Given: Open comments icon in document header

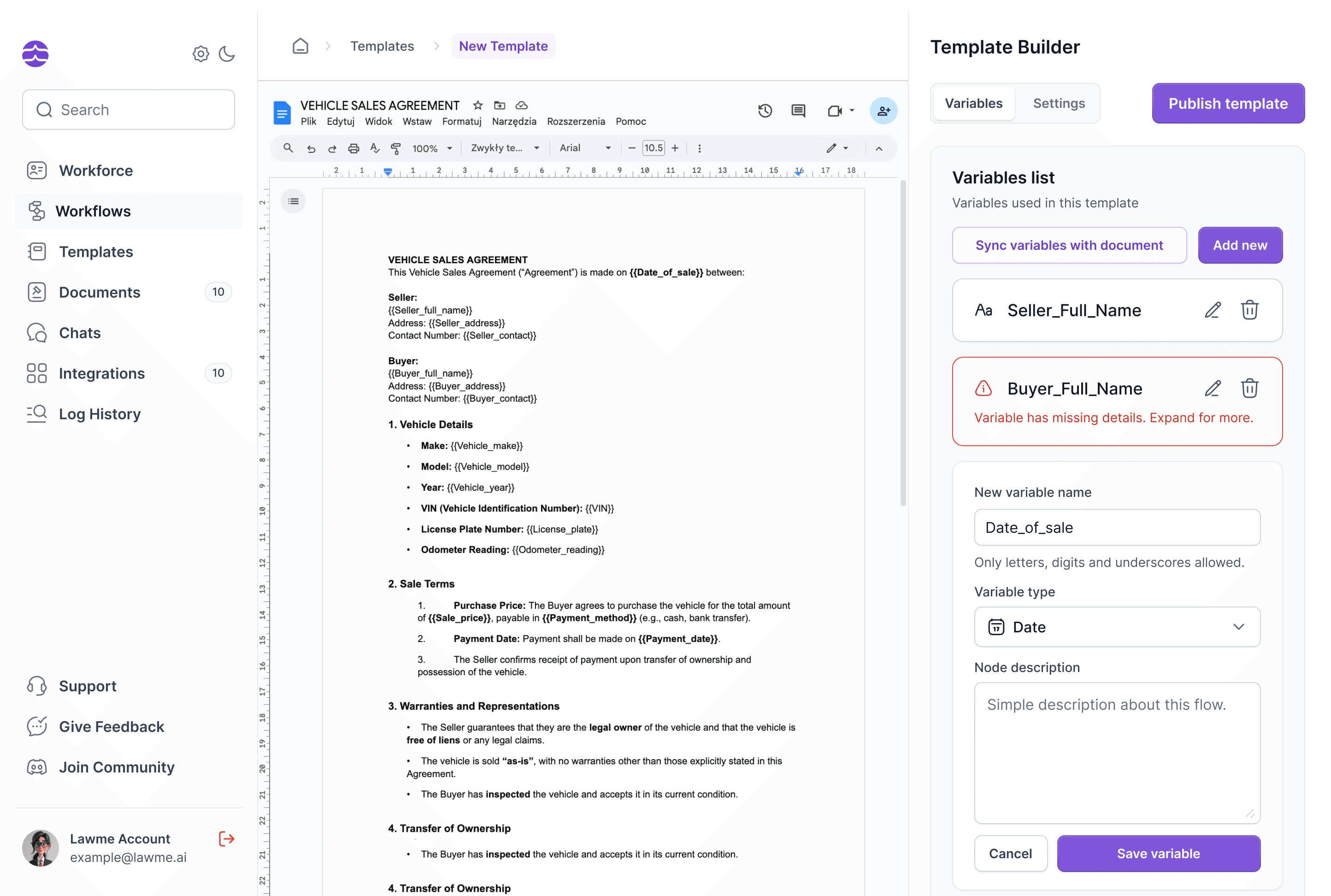Looking at the screenshot, I should click(x=798, y=111).
